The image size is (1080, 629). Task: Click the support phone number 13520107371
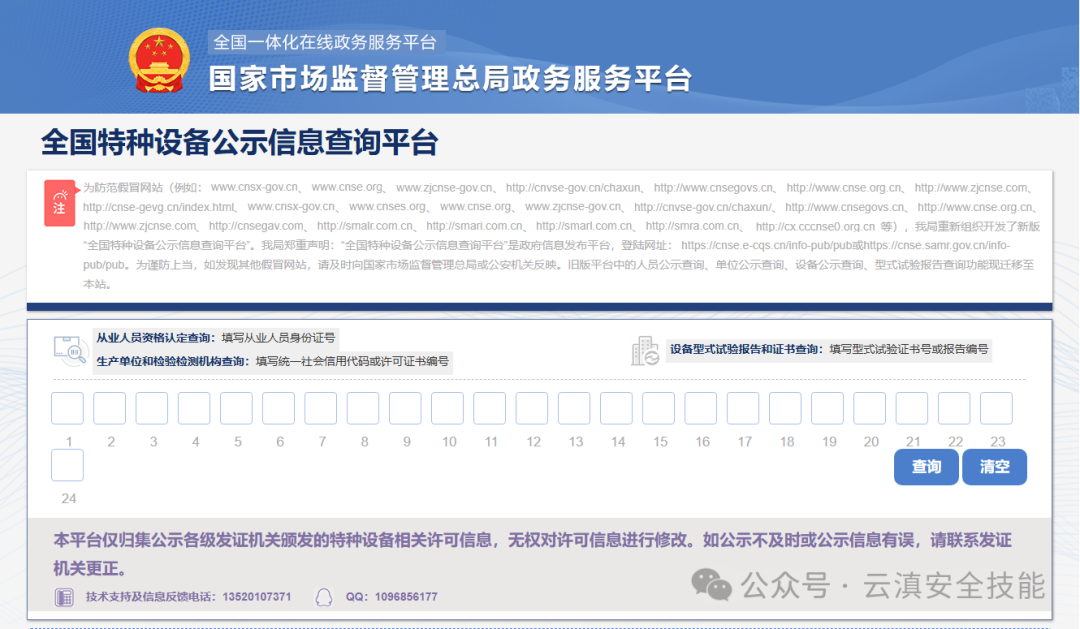(x=257, y=597)
